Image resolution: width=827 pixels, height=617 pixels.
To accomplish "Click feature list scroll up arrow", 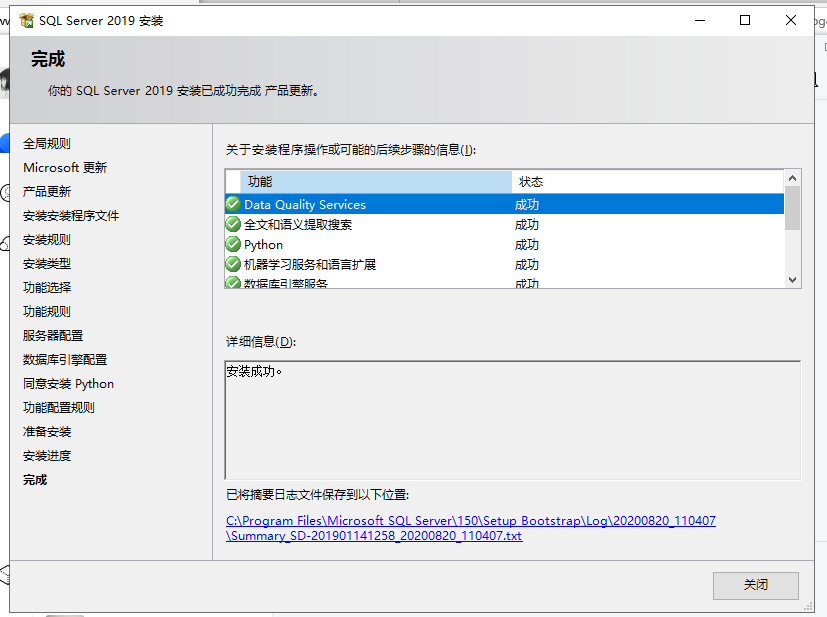I will (792, 178).
